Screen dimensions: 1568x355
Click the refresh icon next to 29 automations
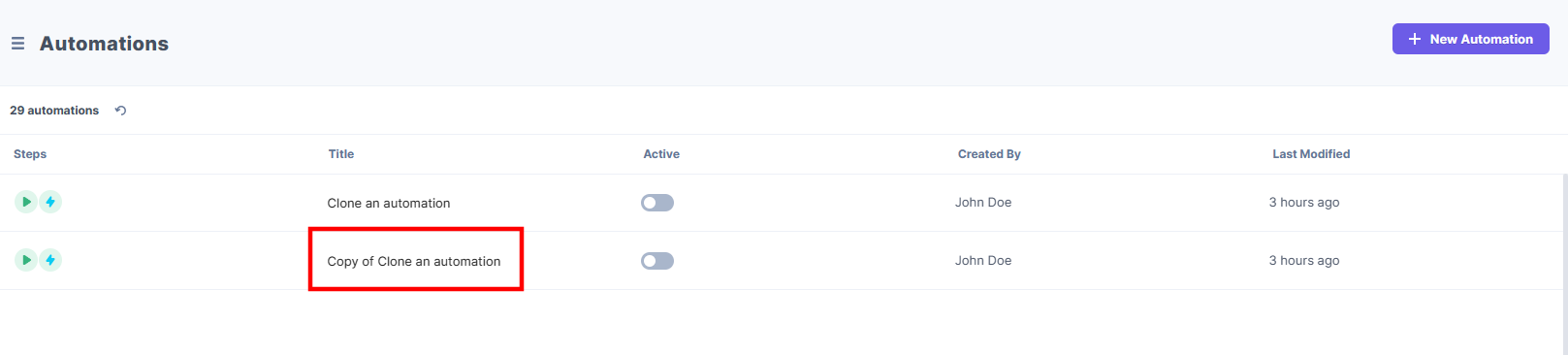tap(120, 111)
